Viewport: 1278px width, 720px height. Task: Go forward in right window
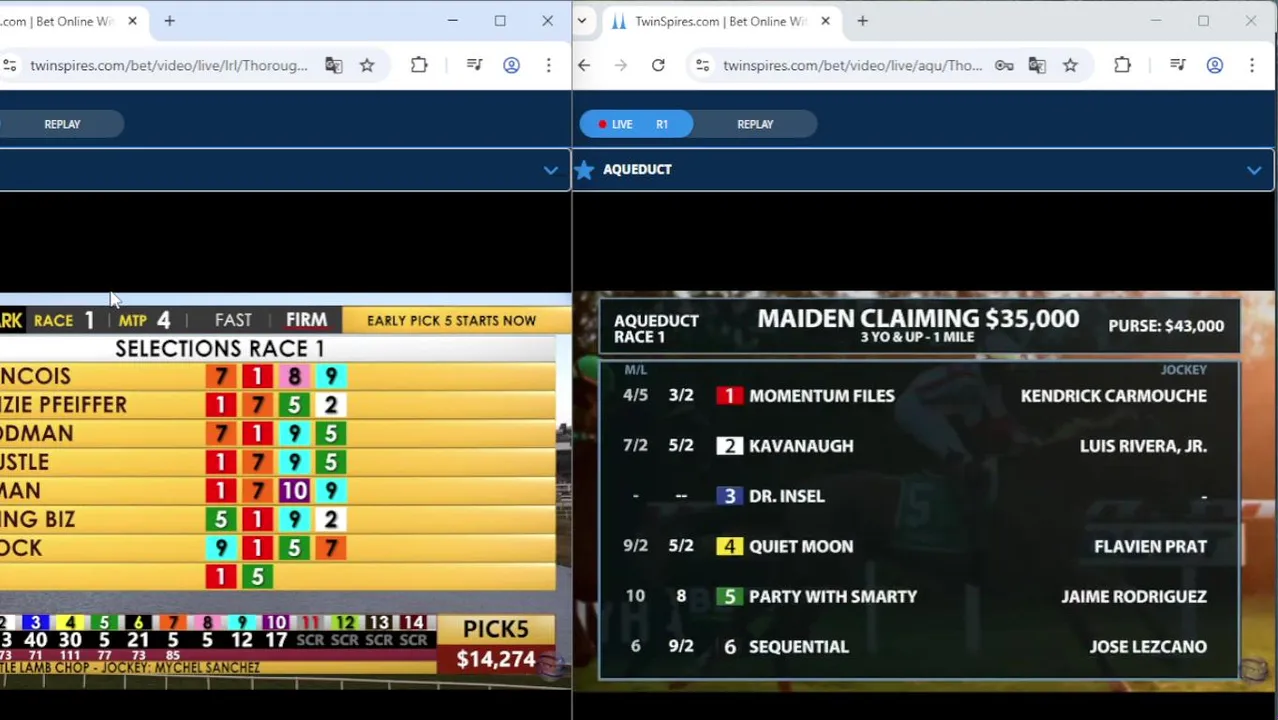621,65
